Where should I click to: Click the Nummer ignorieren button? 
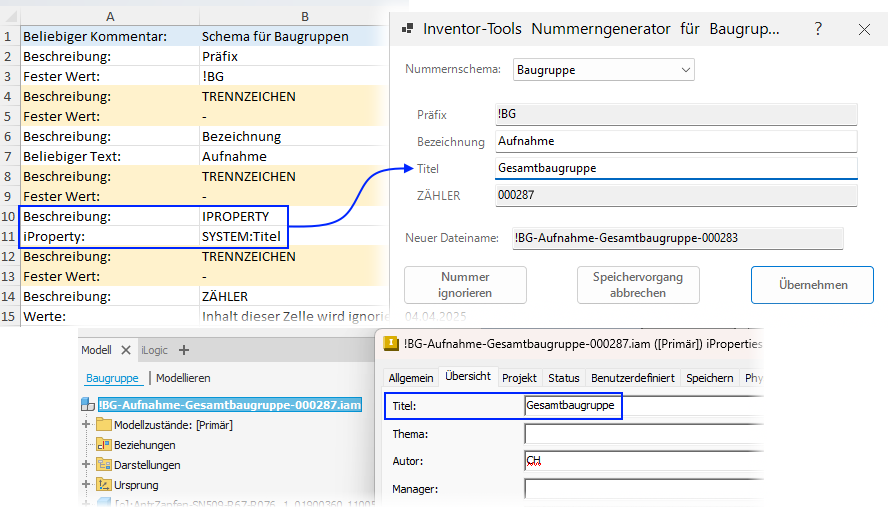point(465,285)
